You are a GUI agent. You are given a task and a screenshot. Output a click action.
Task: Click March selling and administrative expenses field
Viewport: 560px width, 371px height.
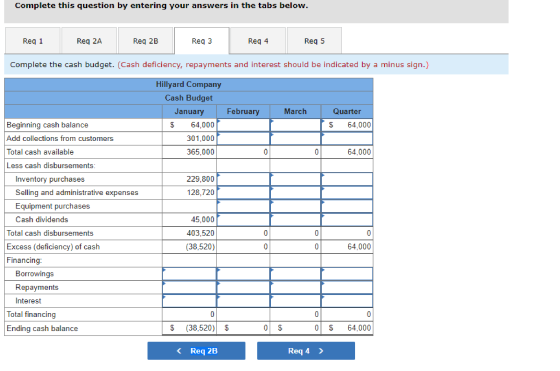click(x=295, y=192)
